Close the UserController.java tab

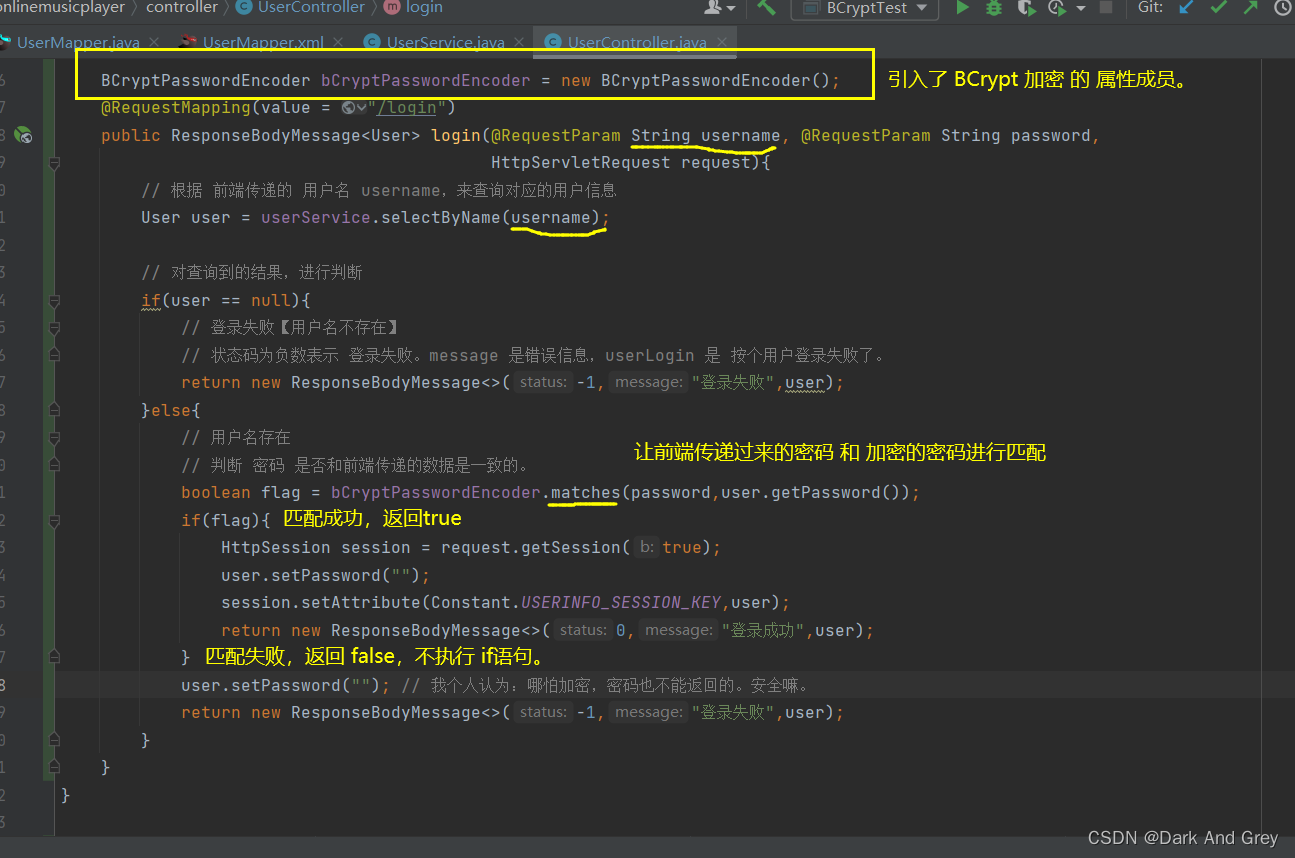click(721, 43)
